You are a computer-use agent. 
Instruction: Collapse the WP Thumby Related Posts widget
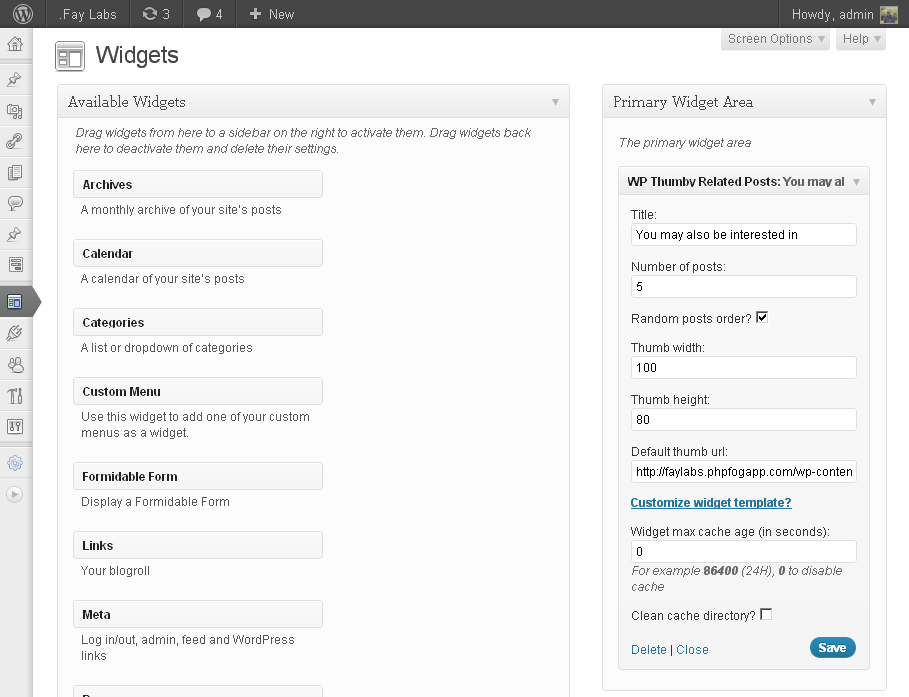pyautogui.click(x=856, y=182)
